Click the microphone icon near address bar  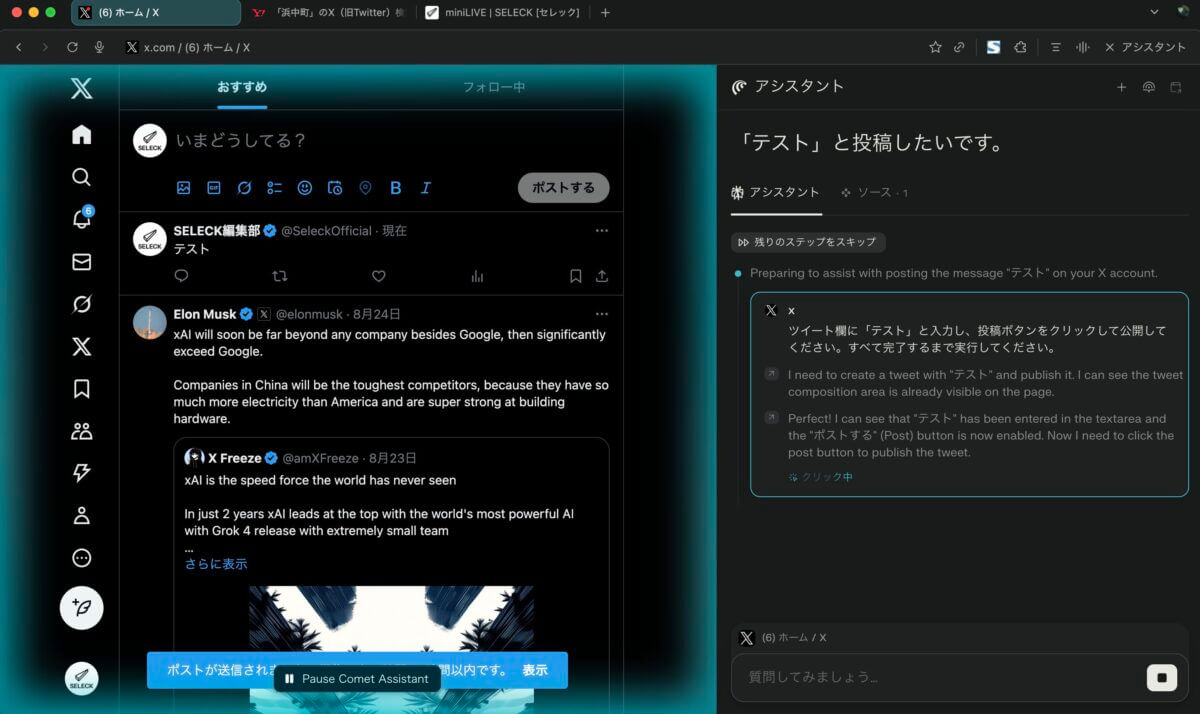tap(99, 47)
